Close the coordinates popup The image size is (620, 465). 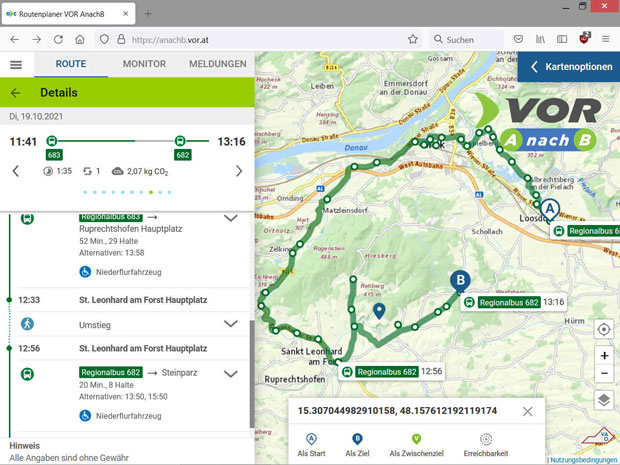527,411
